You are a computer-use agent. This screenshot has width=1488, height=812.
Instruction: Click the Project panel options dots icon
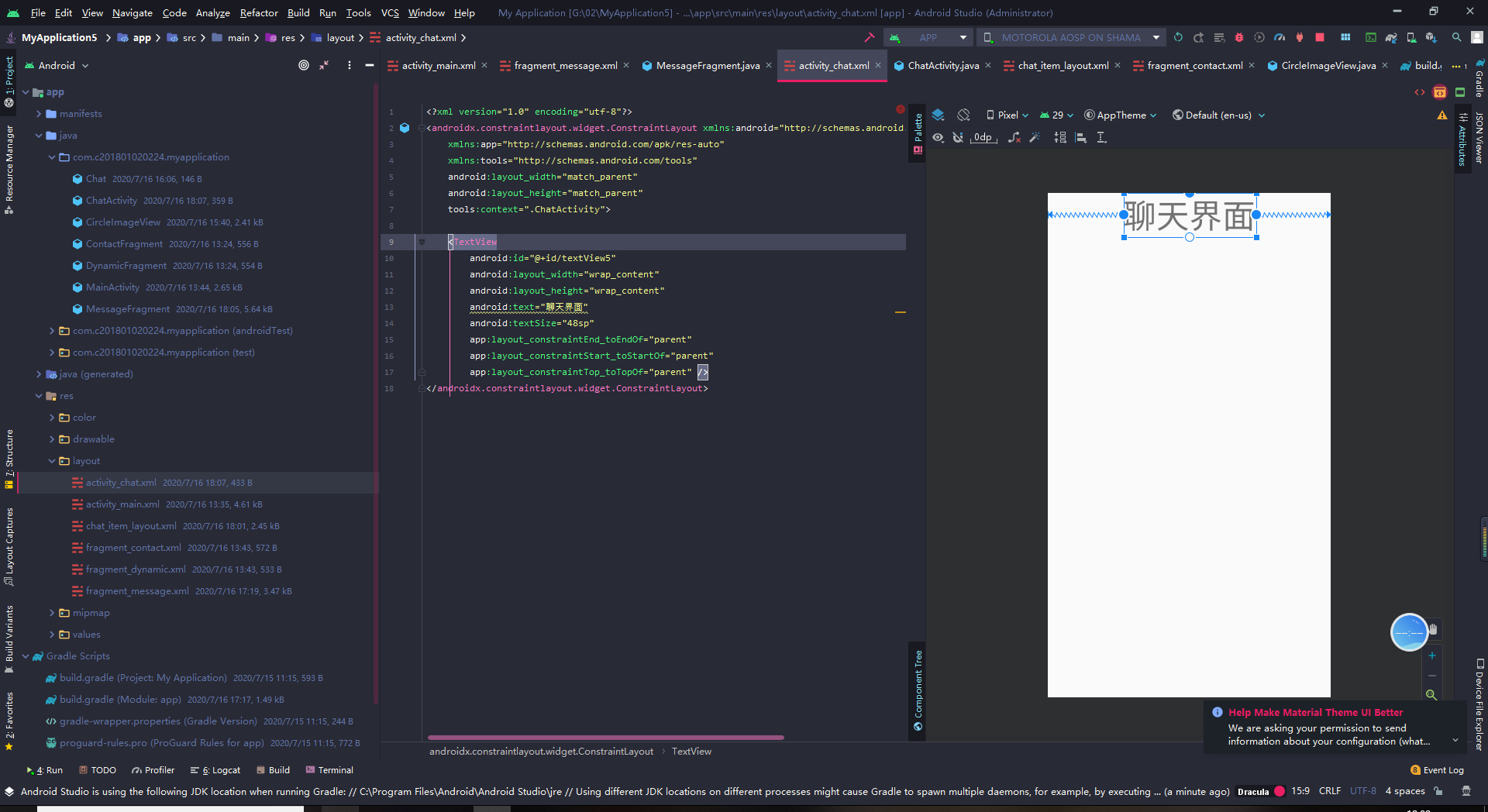coord(350,65)
